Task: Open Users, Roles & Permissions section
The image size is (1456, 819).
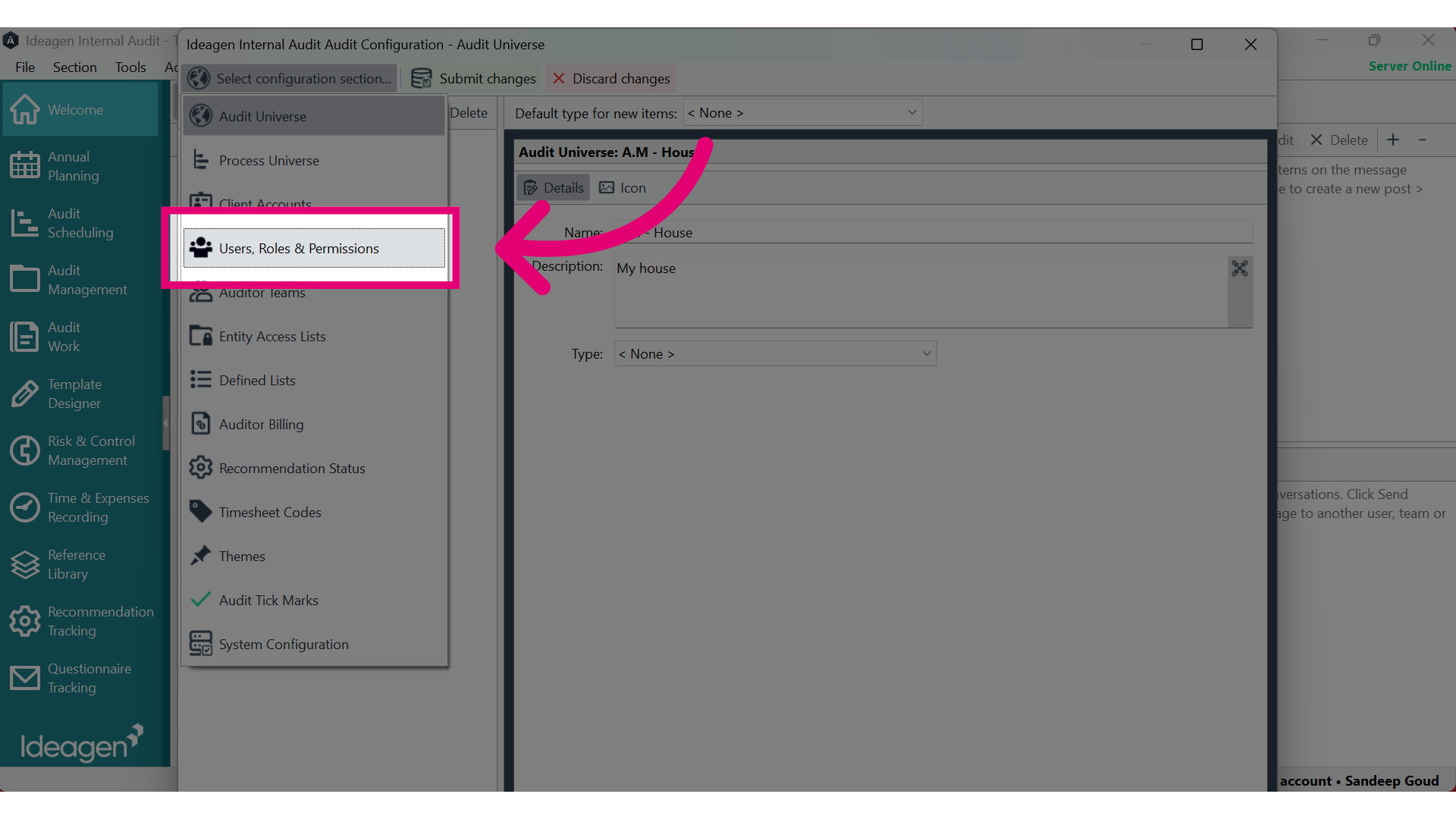Action: pyautogui.click(x=314, y=248)
